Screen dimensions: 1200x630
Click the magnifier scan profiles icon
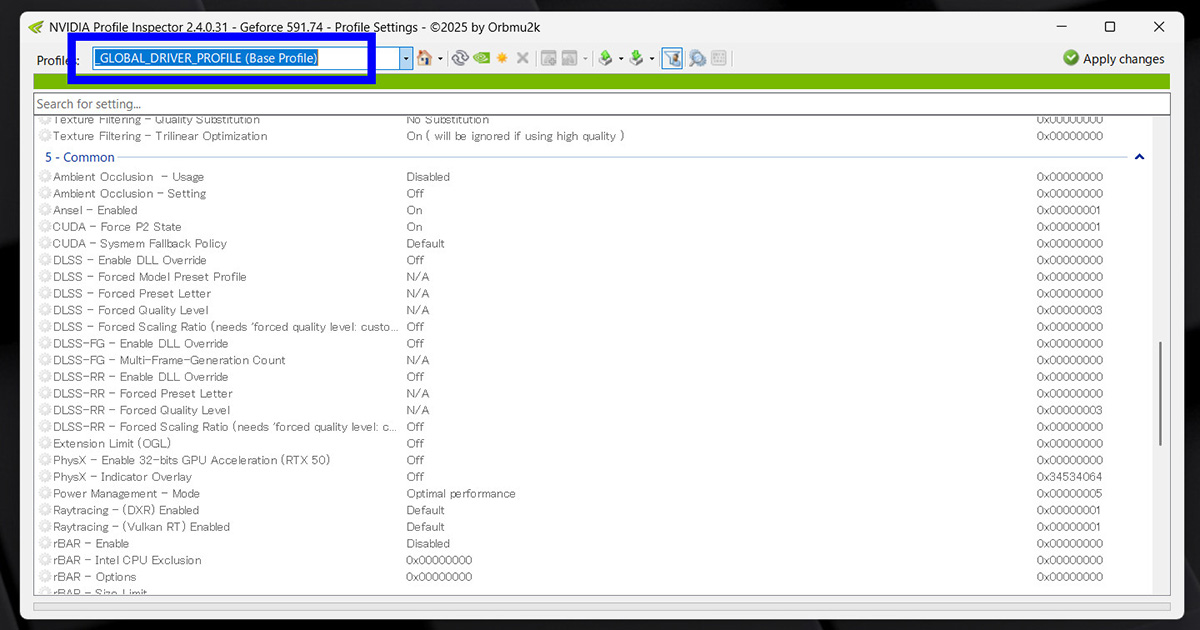[x=697, y=59]
